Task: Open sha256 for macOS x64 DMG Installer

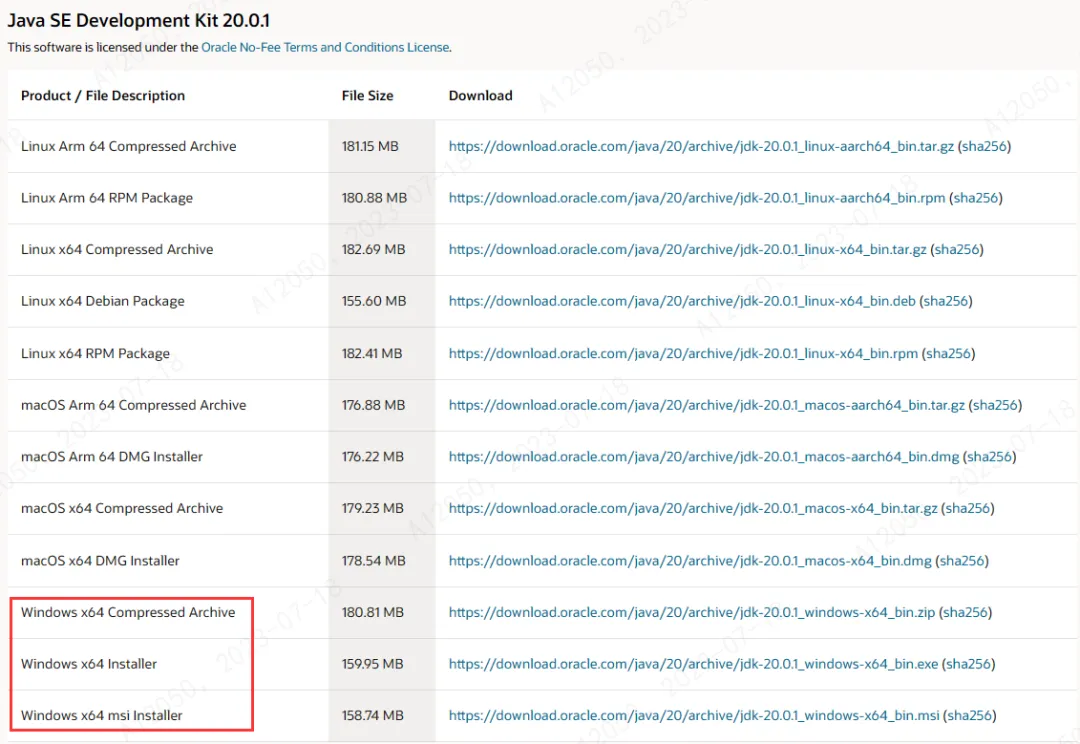Action: coord(962,561)
